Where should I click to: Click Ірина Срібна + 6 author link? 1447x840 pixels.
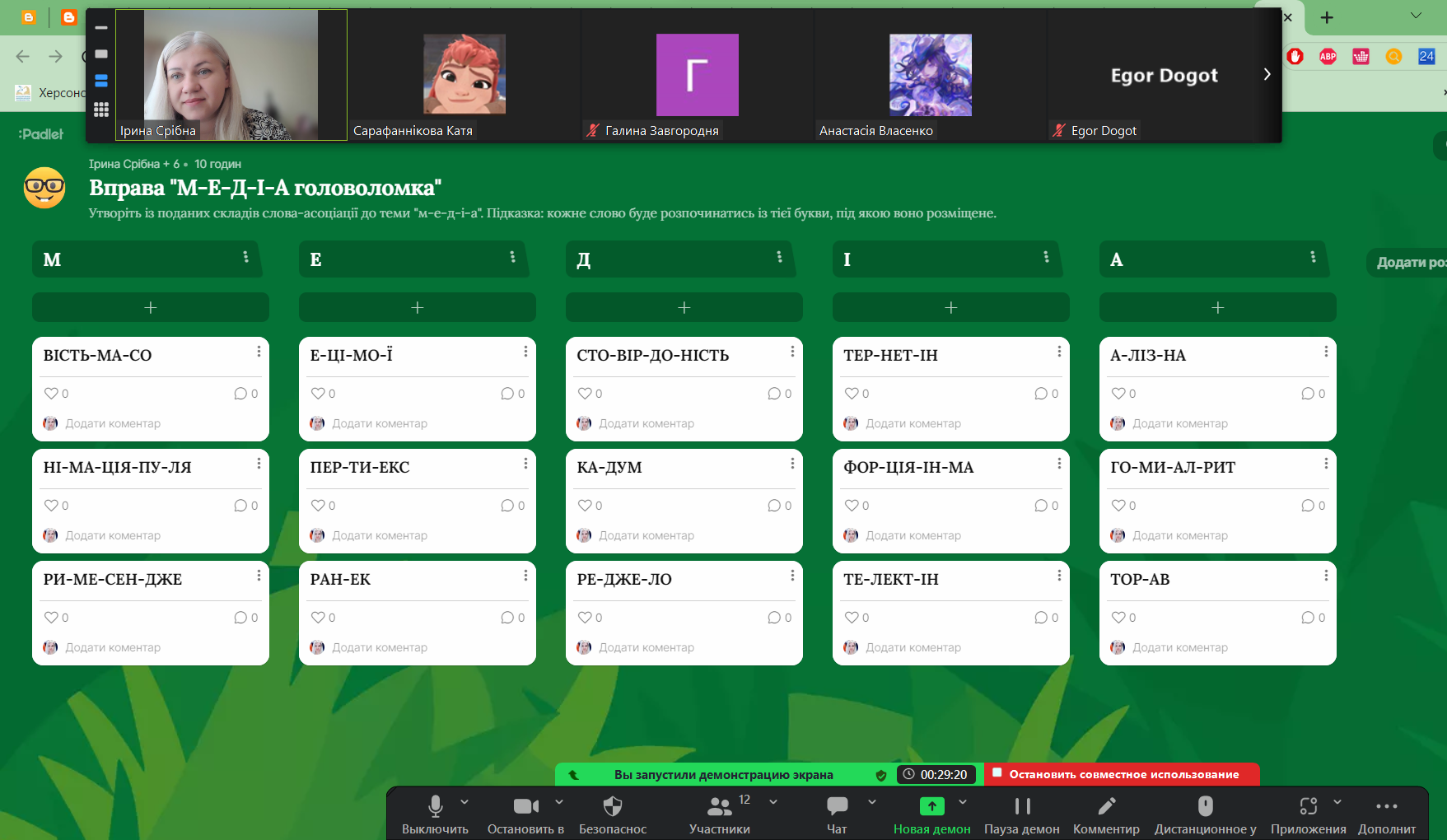(133, 164)
